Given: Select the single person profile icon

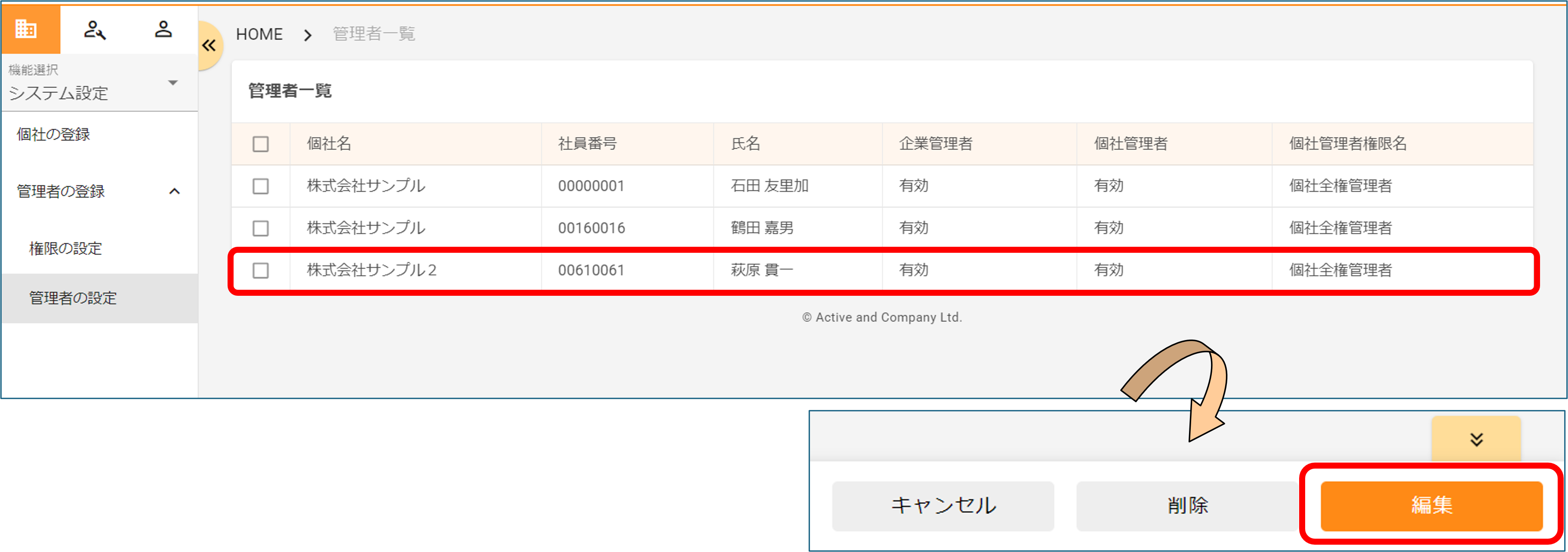Looking at the screenshot, I should tap(163, 29).
